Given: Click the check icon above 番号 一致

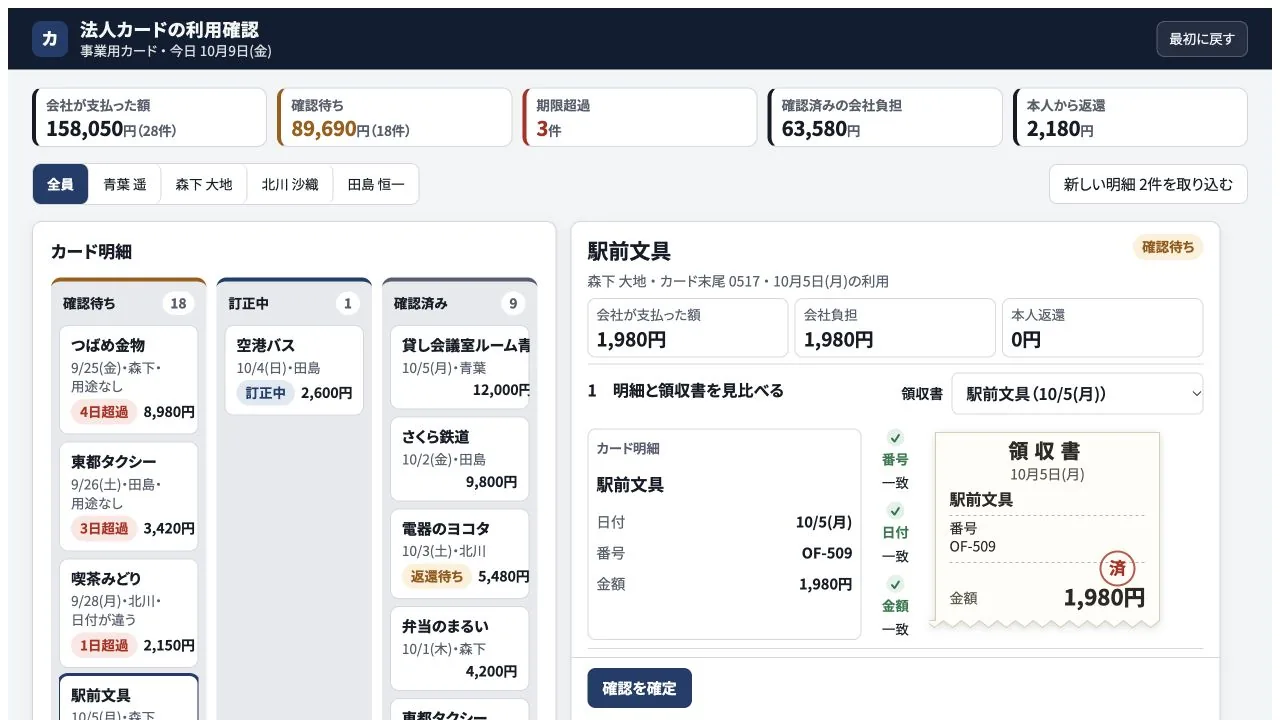Looking at the screenshot, I should click(895, 438).
